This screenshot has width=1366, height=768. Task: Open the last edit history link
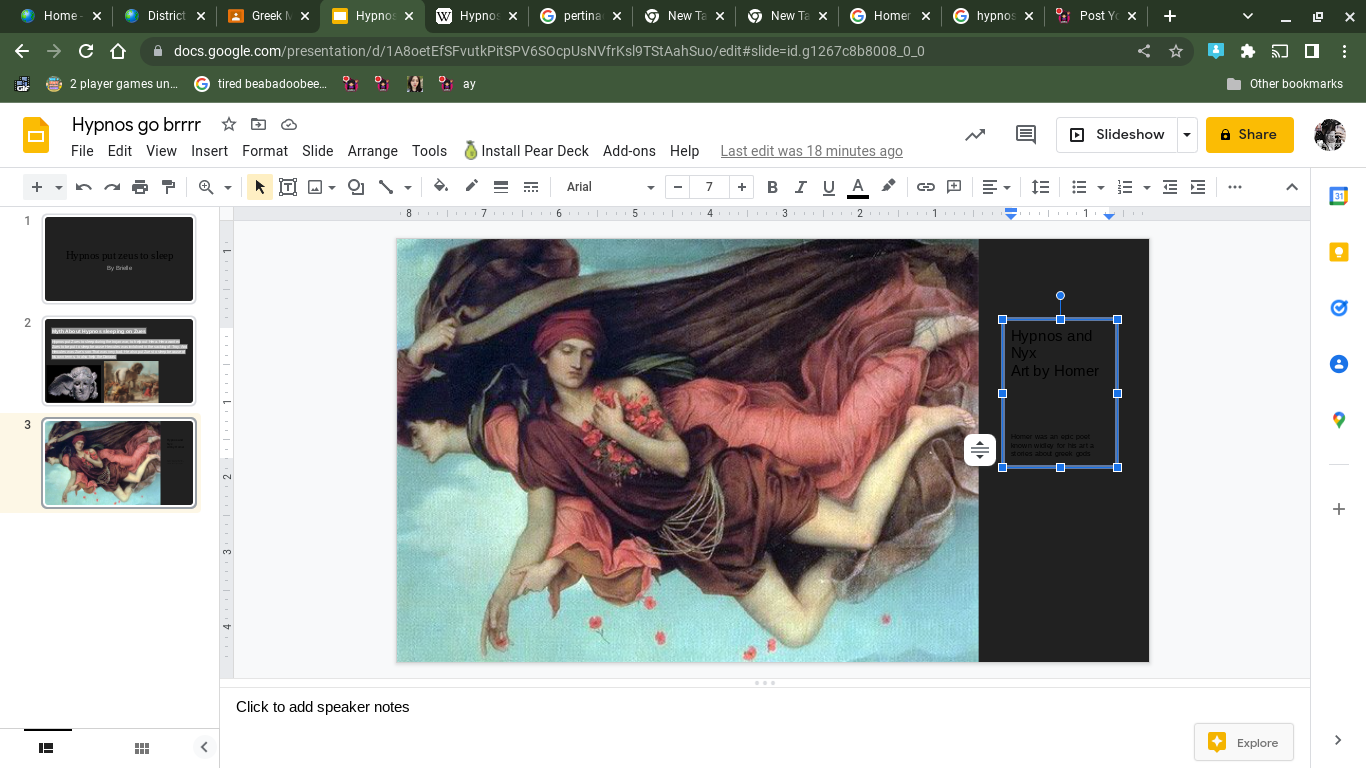pyautogui.click(x=811, y=151)
